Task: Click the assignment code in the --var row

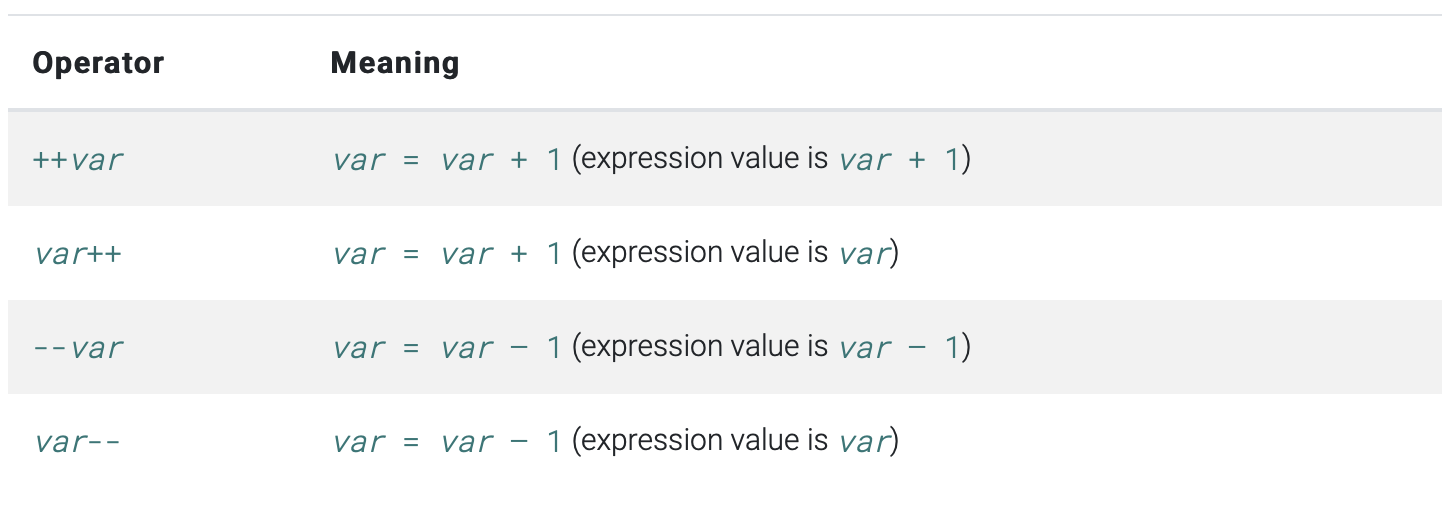Action: [x=447, y=347]
